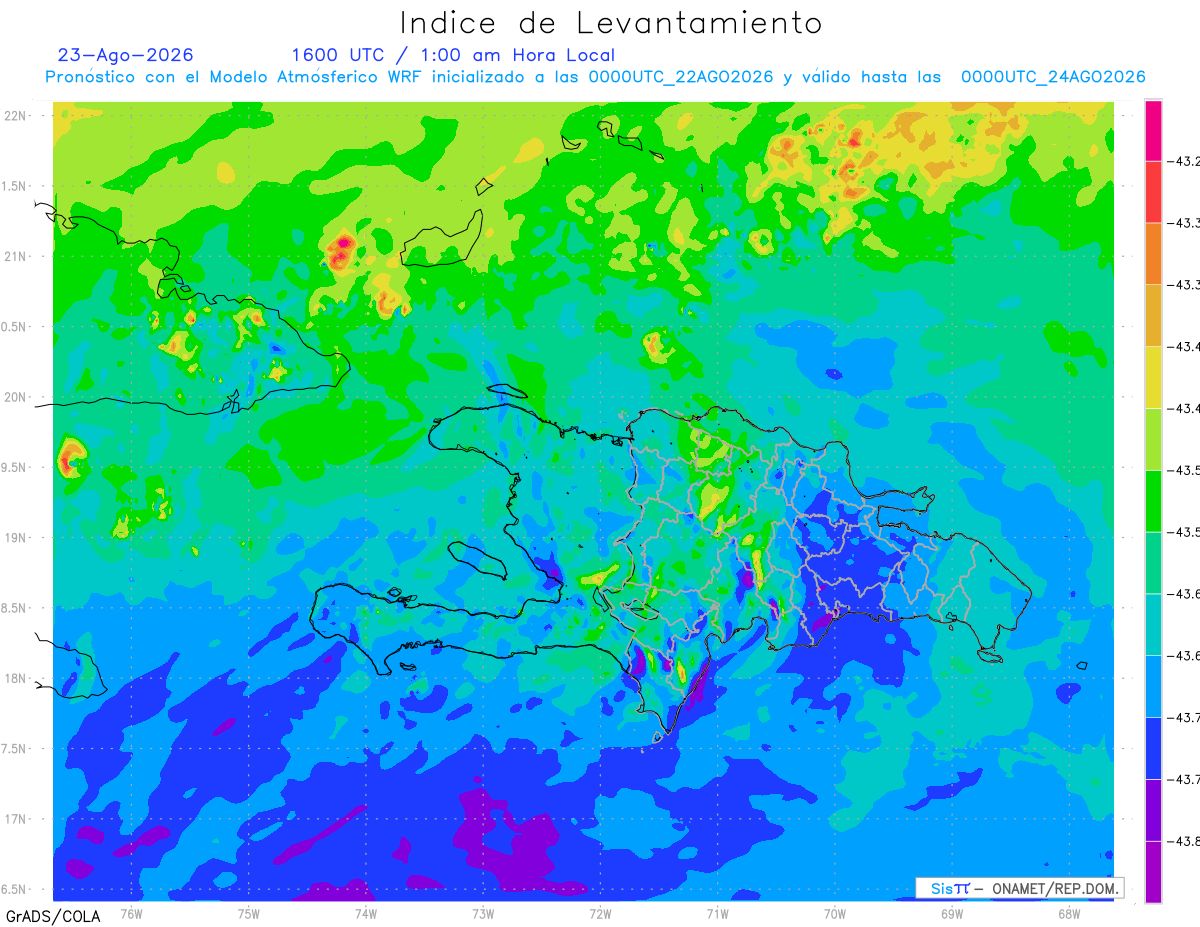The width and height of the screenshot is (1200, 927).
Task: Click the "18N" latitude label
Action: coord(15,679)
